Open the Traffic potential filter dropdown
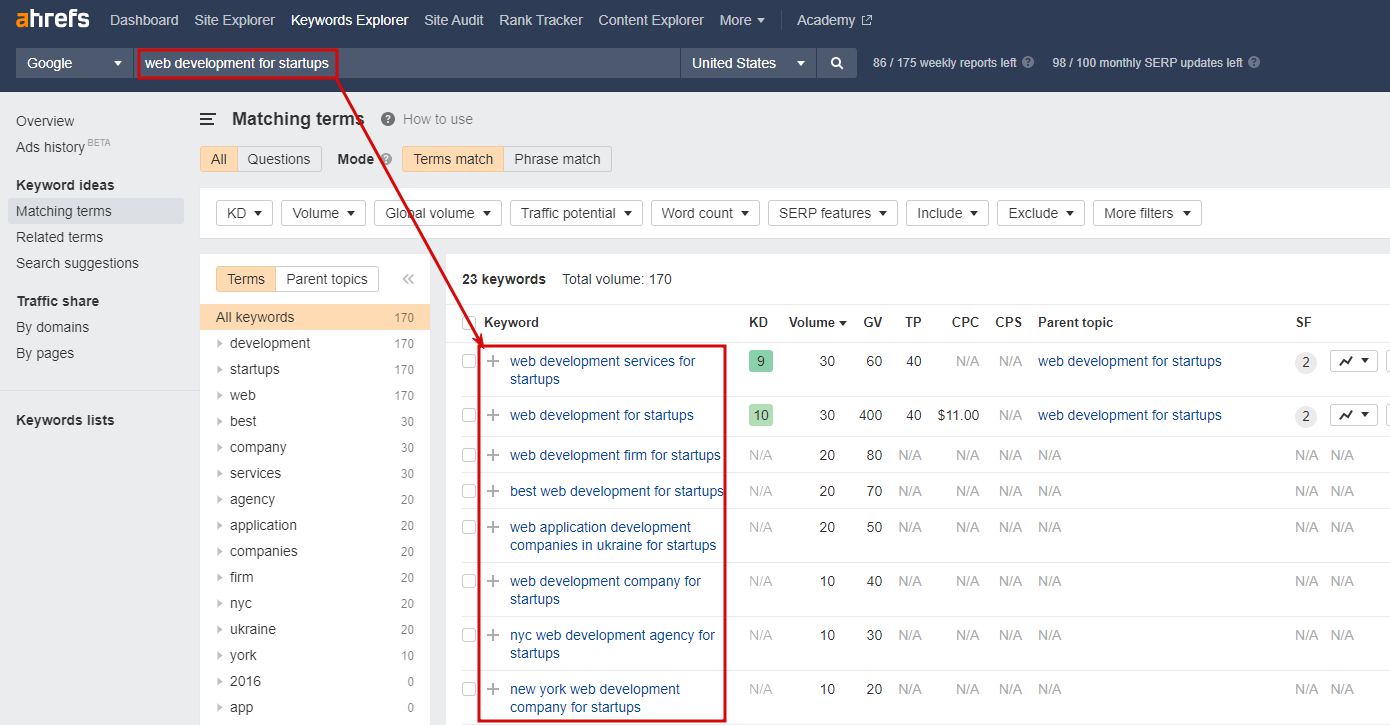The height and width of the screenshot is (725, 1390). click(x=576, y=213)
